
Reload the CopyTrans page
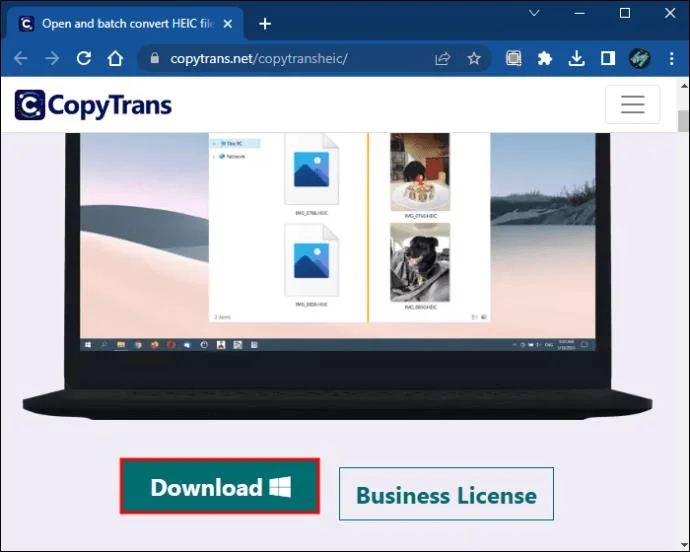[x=84, y=58]
